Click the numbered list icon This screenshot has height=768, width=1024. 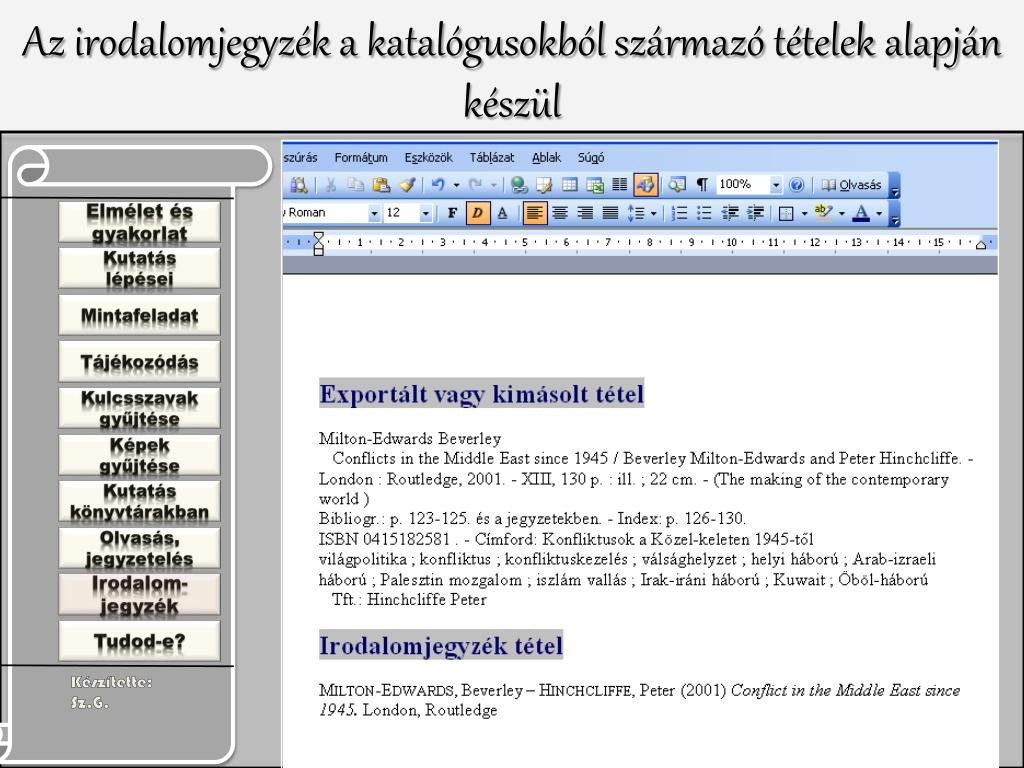tap(679, 213)
